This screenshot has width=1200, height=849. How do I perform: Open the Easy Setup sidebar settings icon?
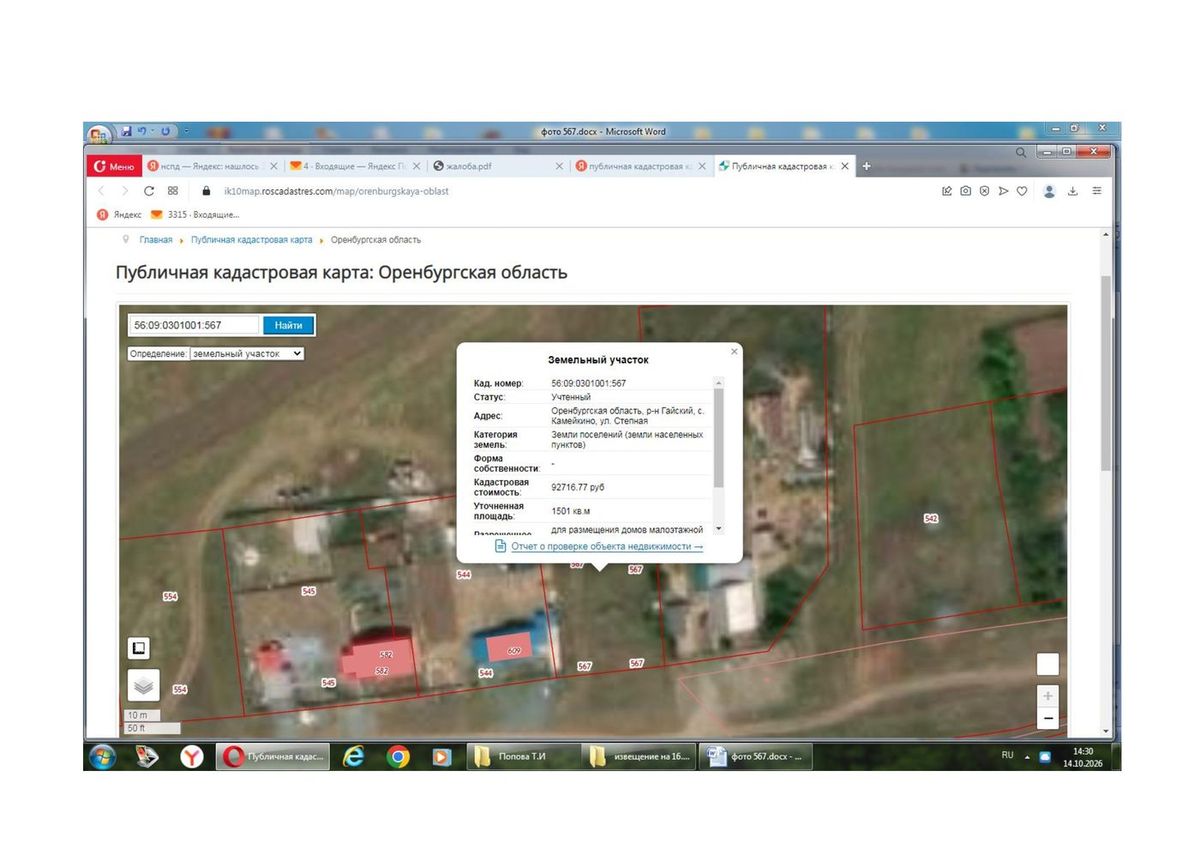[1097, 190]
